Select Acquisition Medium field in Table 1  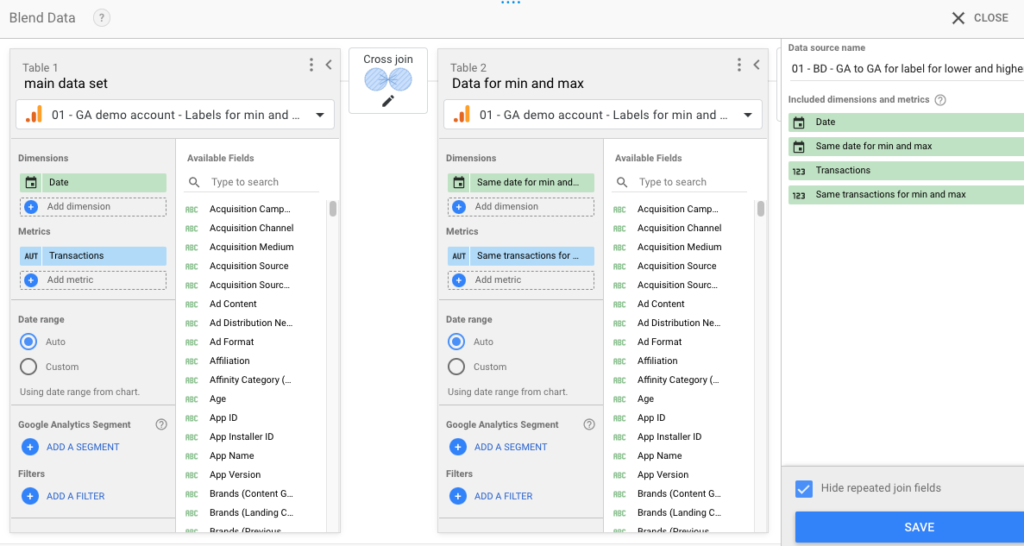251,247
